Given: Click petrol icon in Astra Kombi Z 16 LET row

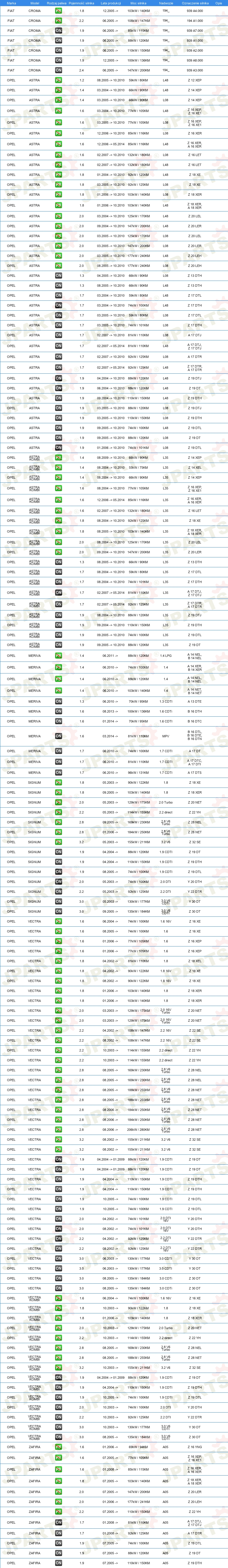Looking at the screenshot, I should [58, 511].
